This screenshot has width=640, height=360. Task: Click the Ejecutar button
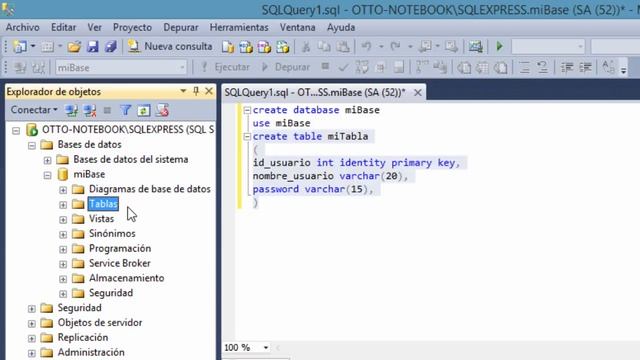click(x=226, y=67)
